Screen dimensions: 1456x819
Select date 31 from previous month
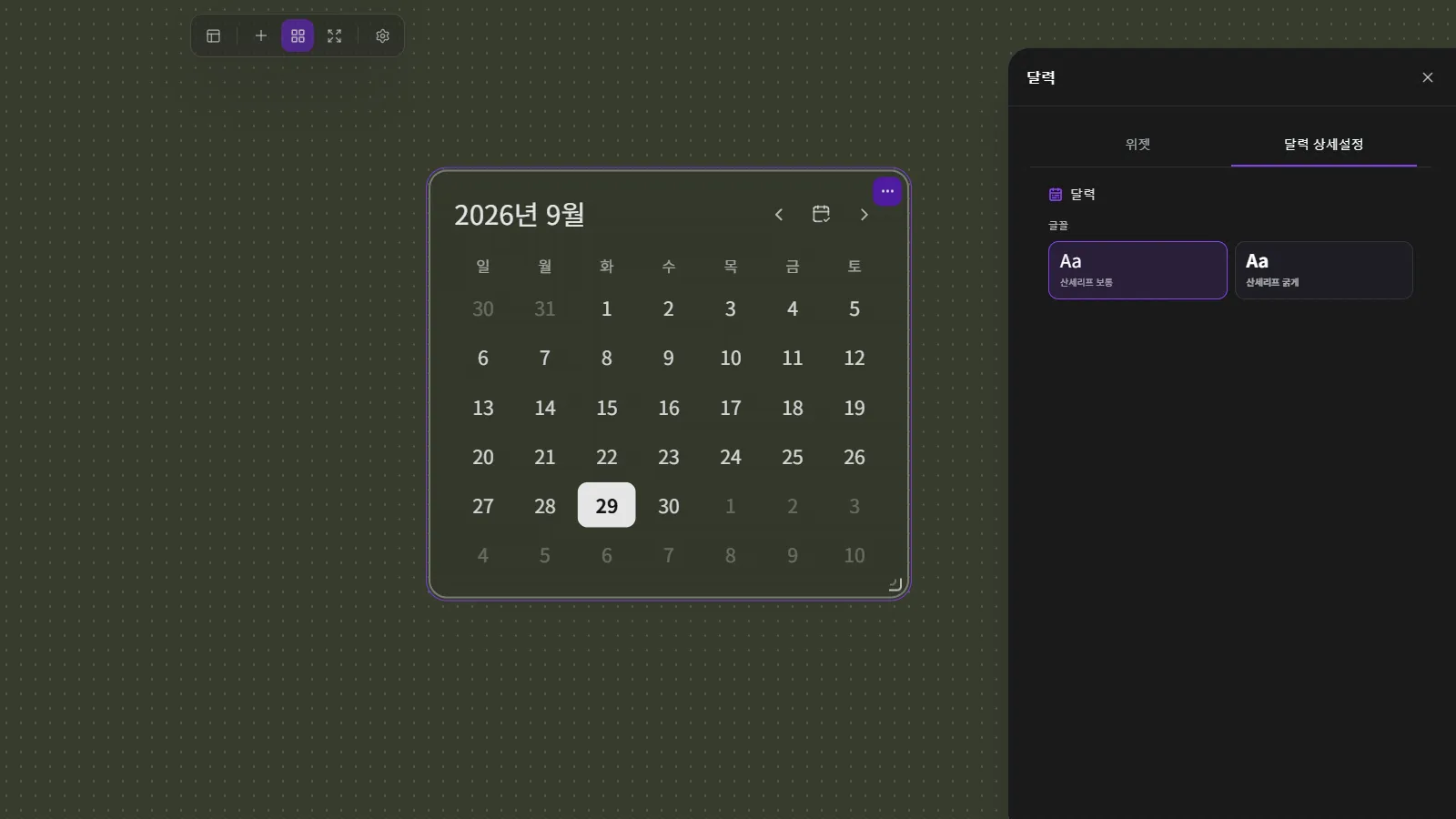pos(545,308)
